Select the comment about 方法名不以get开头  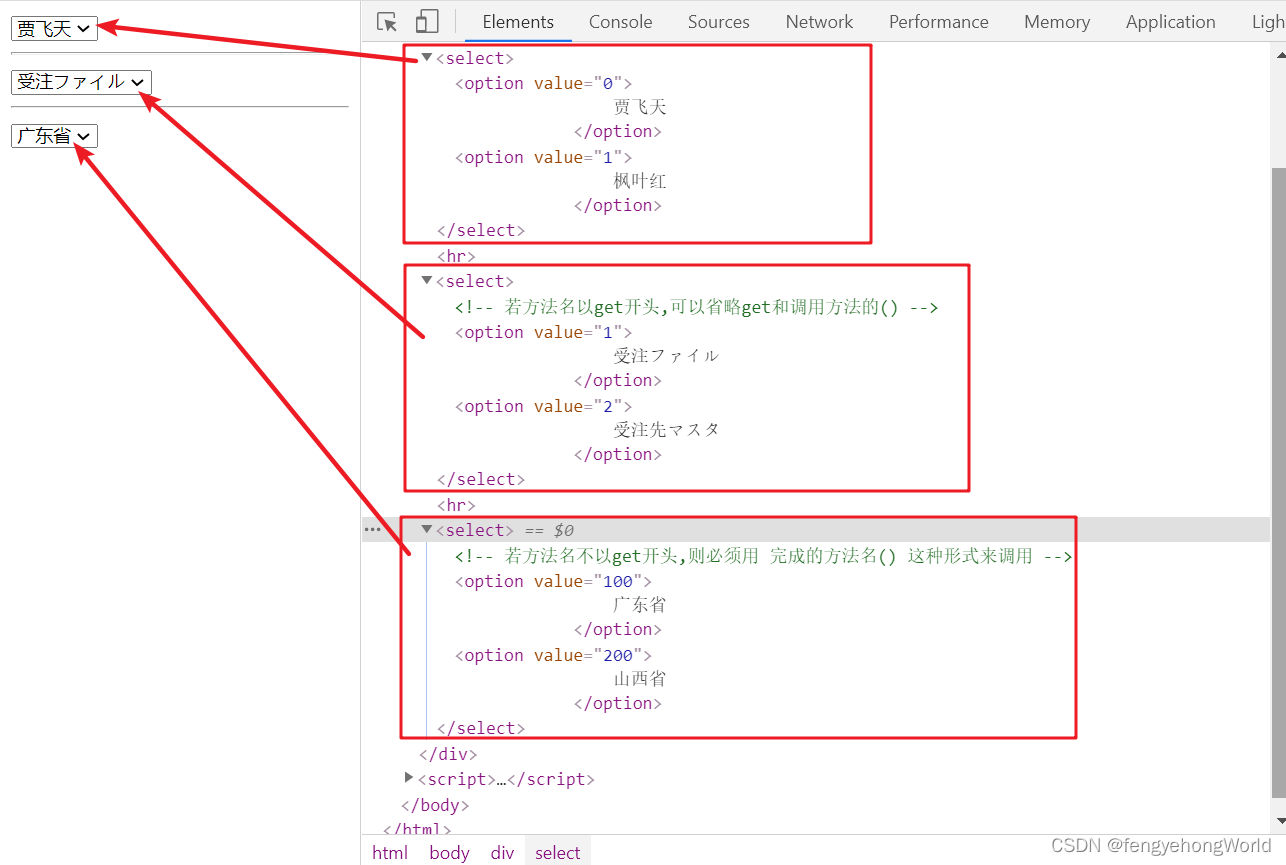coord(763,556)
